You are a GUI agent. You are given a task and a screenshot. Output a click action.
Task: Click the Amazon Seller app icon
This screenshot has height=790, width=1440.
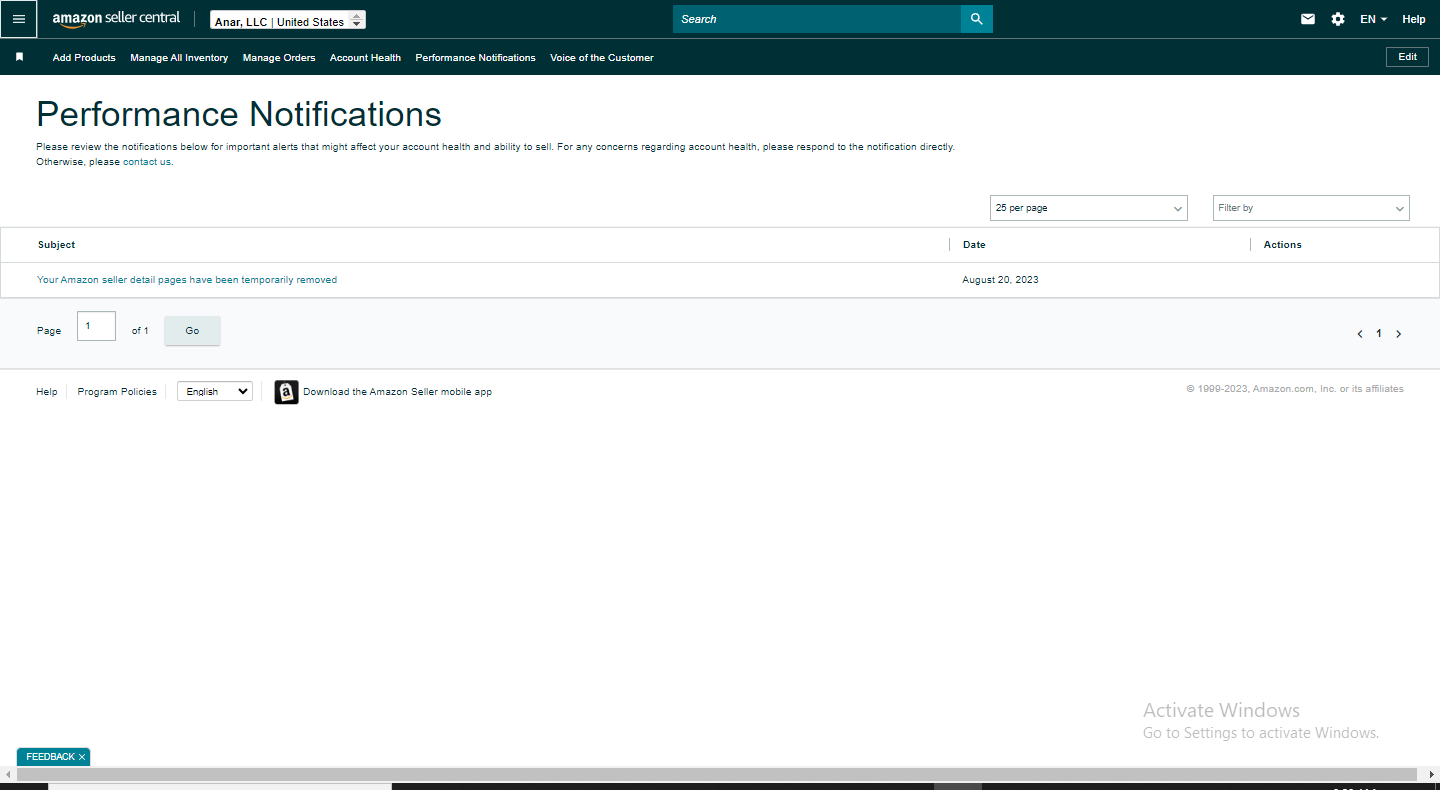tap(286, 392)
